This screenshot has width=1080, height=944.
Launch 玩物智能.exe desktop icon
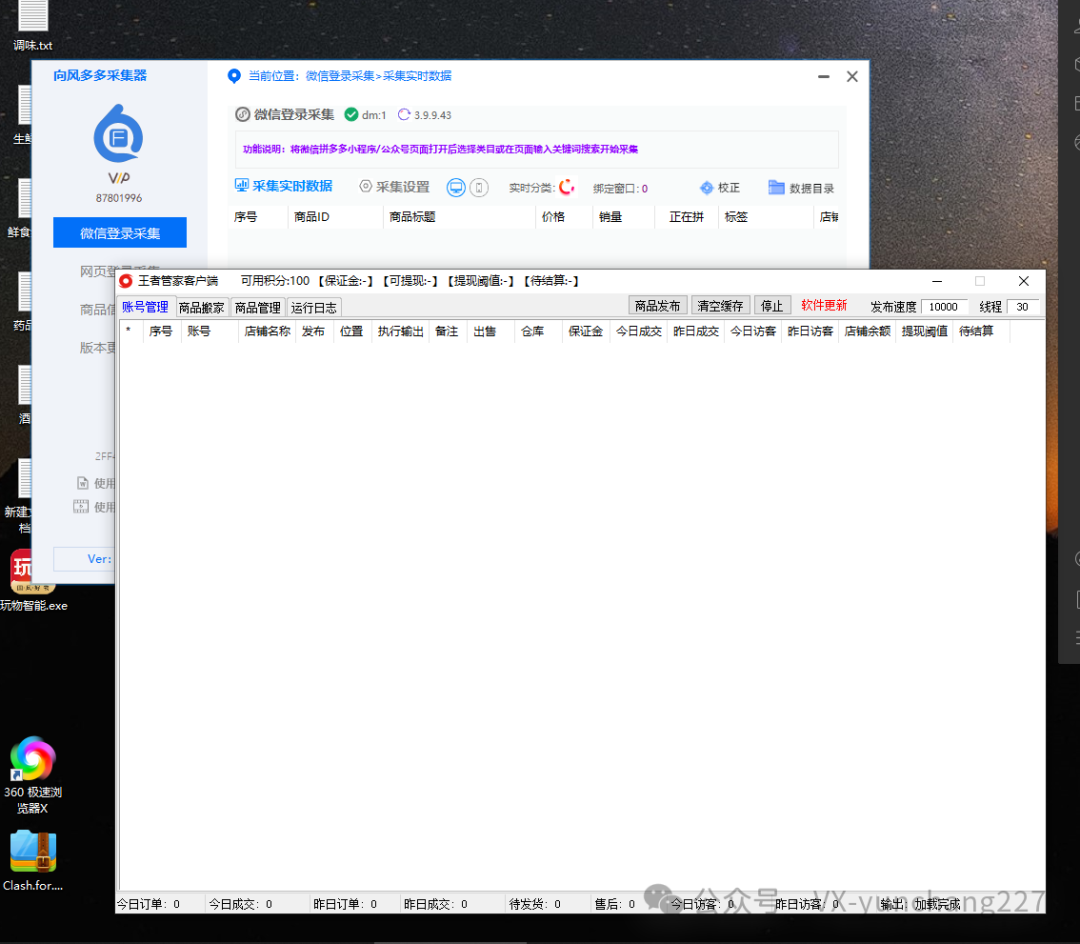point(32,580)
